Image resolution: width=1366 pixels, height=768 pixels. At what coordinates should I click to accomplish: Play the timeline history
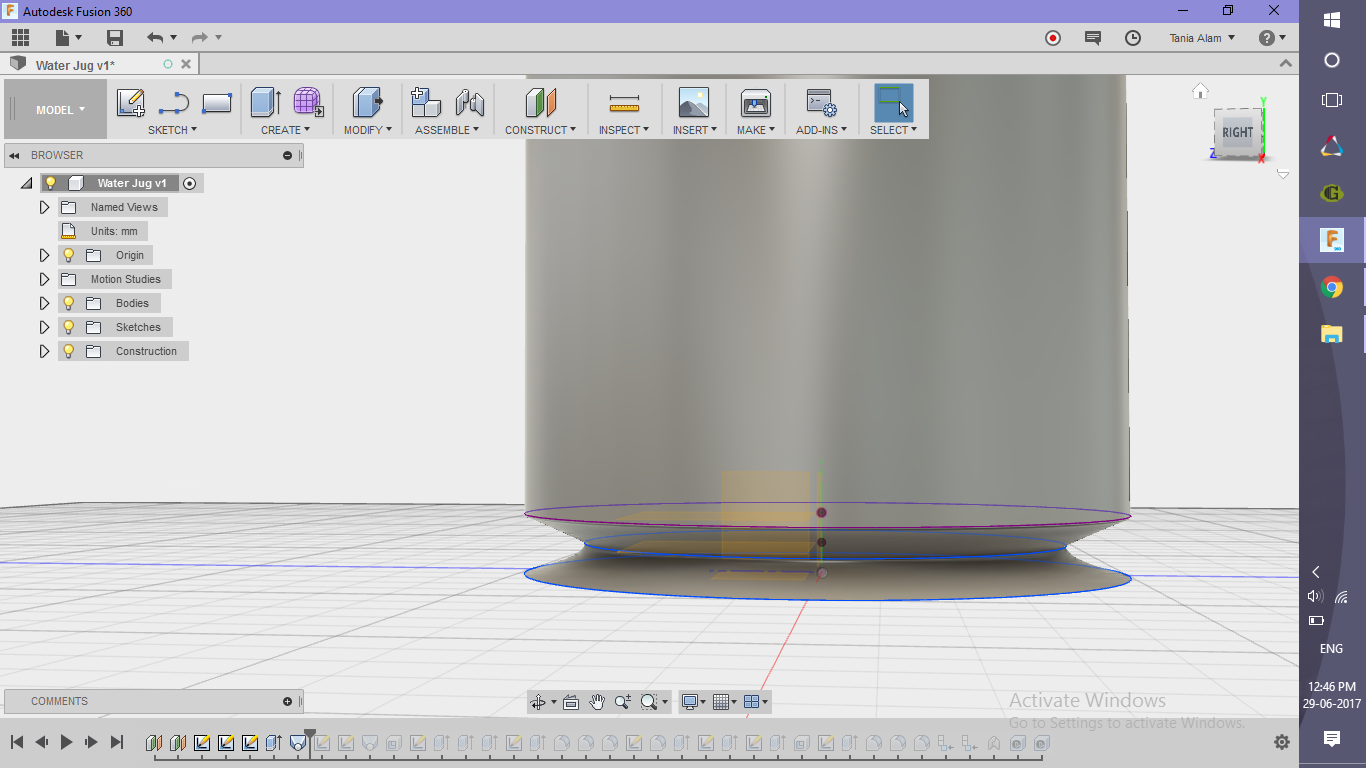coord(66,742)
